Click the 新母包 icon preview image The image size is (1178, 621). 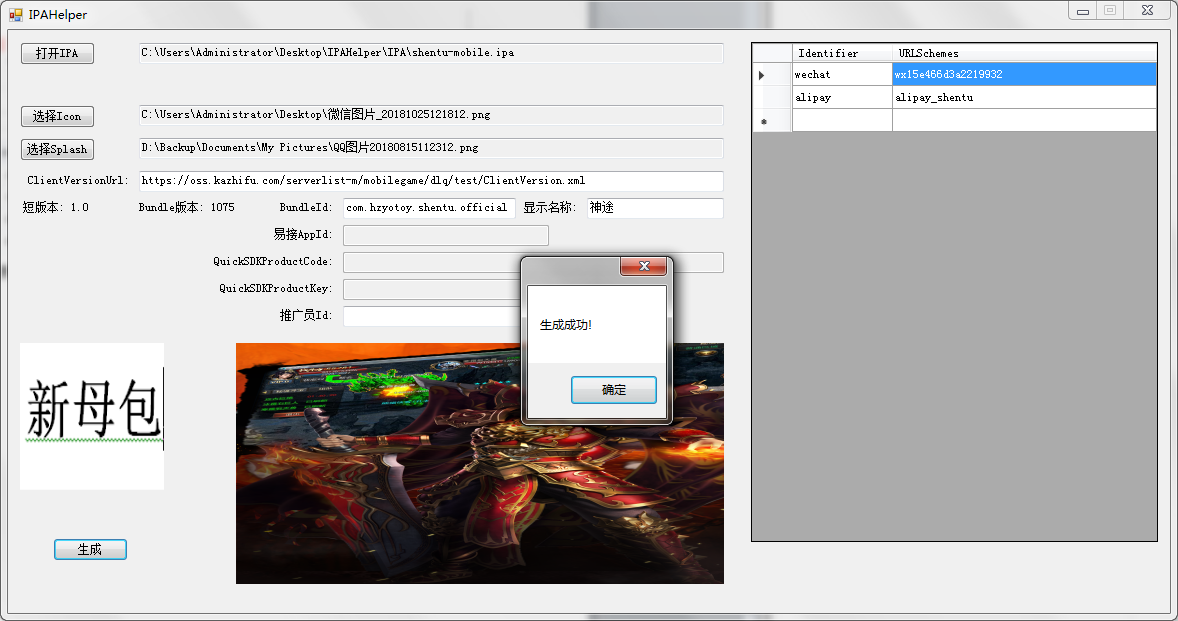pos(92,416)
